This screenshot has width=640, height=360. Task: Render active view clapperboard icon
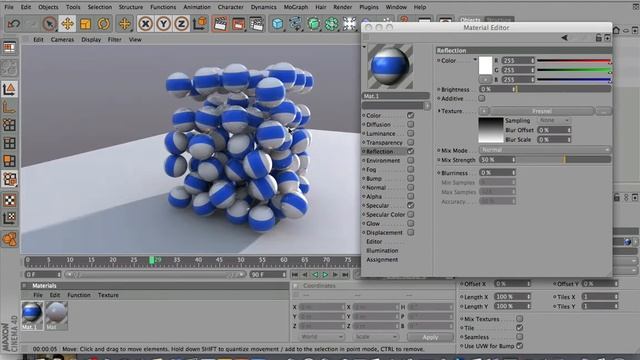coord(220,24)
